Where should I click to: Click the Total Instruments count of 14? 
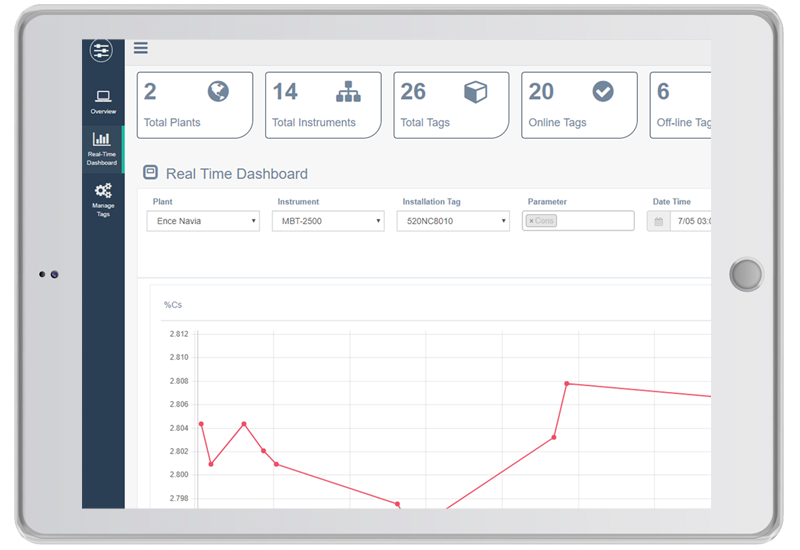click(285, 92)
